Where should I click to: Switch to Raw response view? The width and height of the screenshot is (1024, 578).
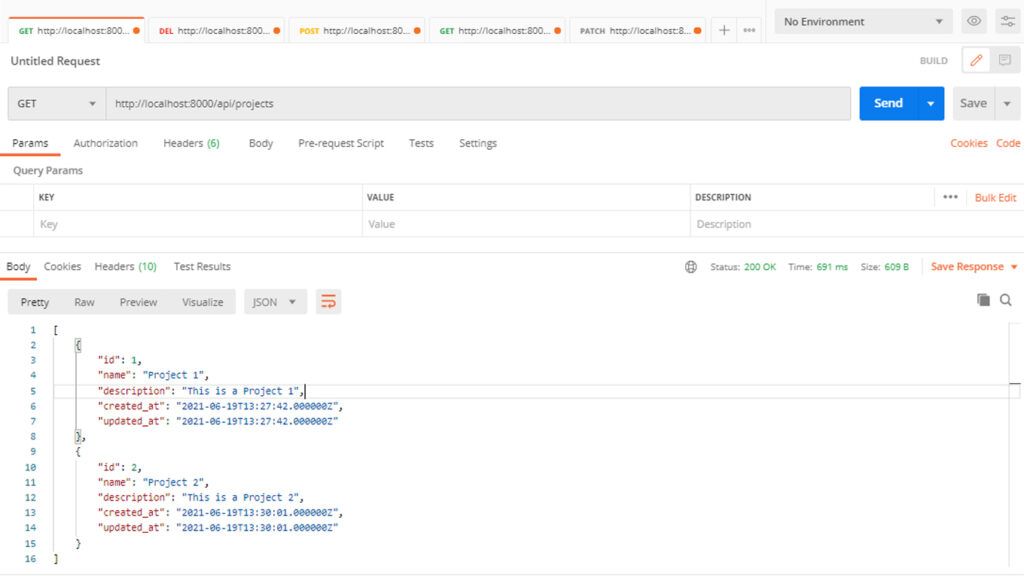pyautogui.click(x=84, y=302)
